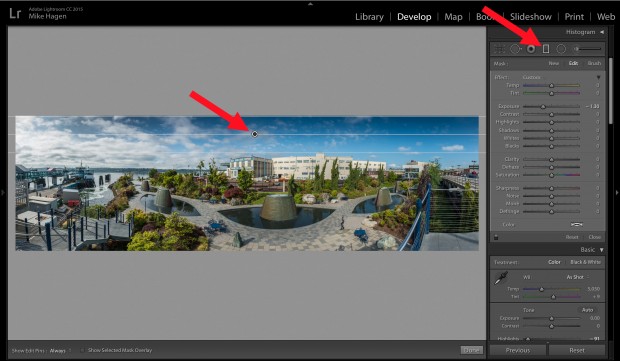
Task: Click the filter Contrast slider handle
Action: click(x=552, y=115)
